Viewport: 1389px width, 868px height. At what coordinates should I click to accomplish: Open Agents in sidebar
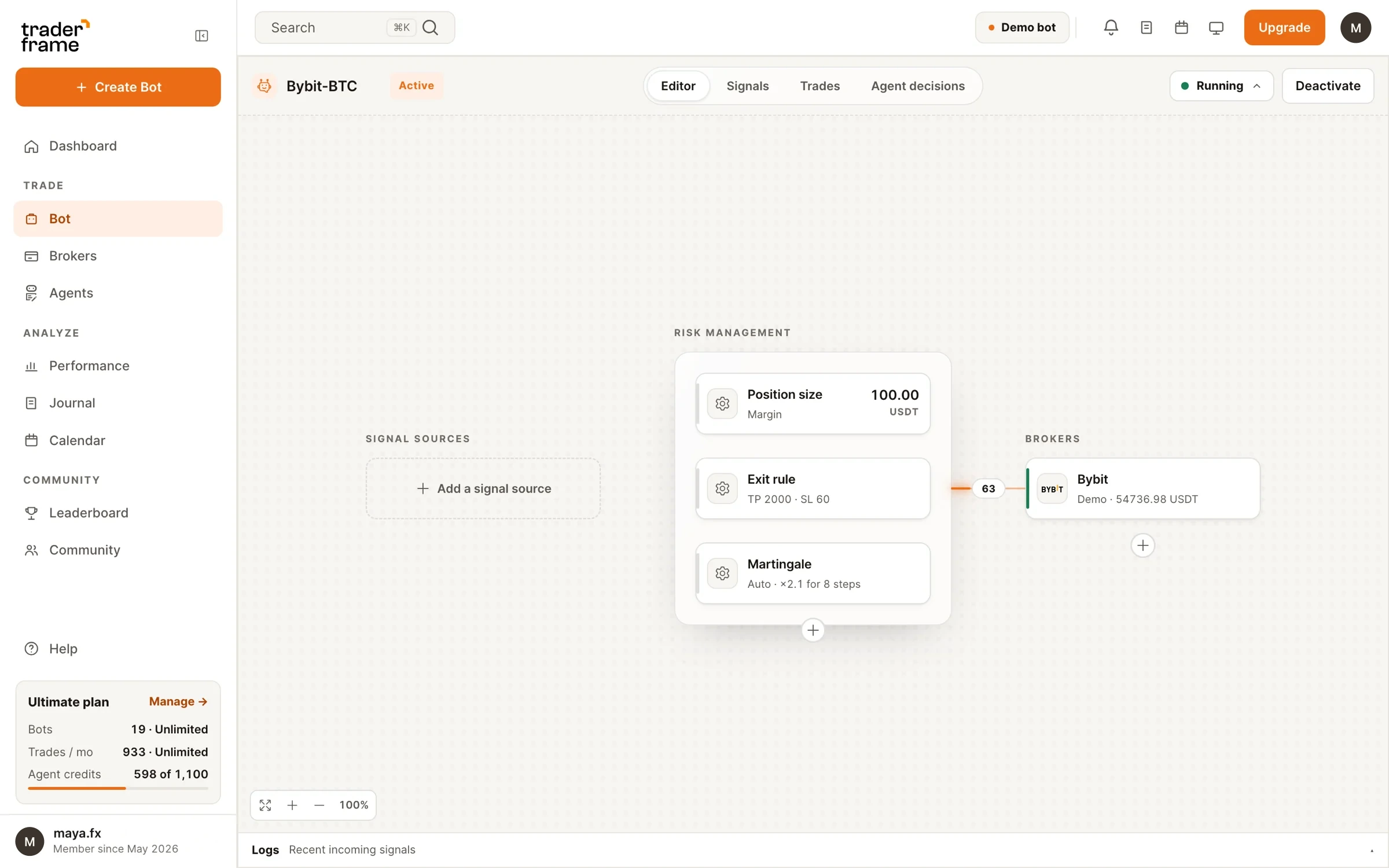118,293
